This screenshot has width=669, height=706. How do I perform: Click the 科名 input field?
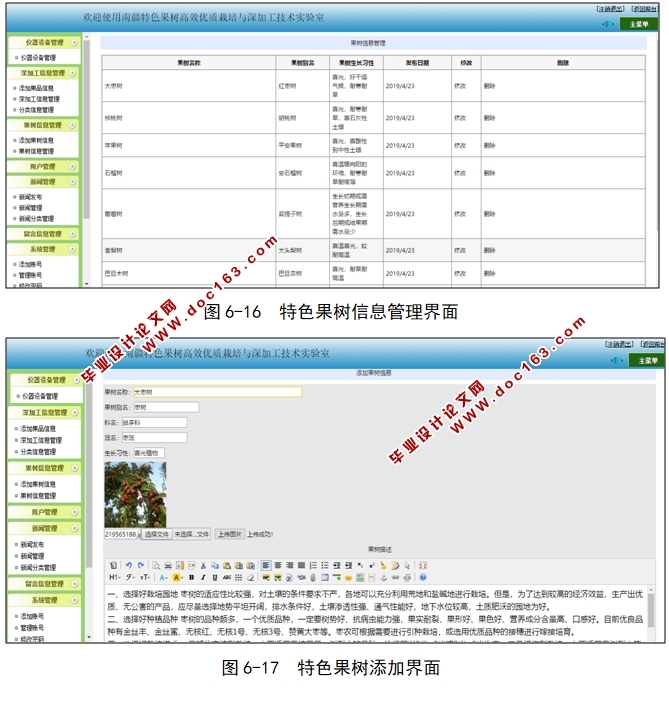[x=154, y=423]
